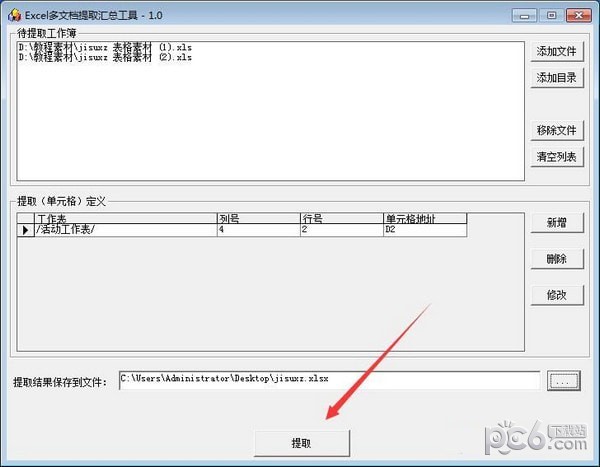Maximize the application window
The image size is (600, 467).
(551, 15)
